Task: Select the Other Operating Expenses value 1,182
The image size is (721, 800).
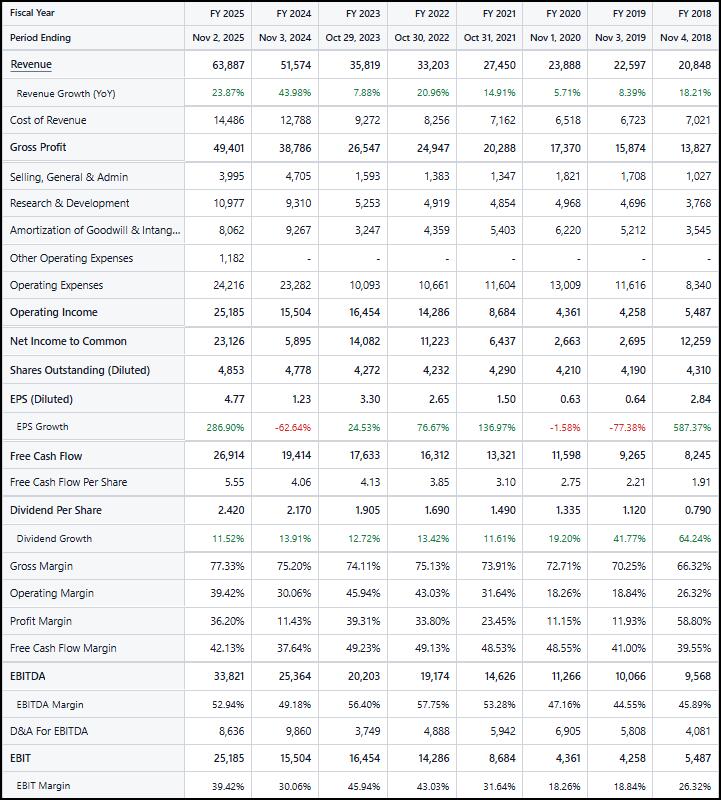Action: (x=230, y=258)
